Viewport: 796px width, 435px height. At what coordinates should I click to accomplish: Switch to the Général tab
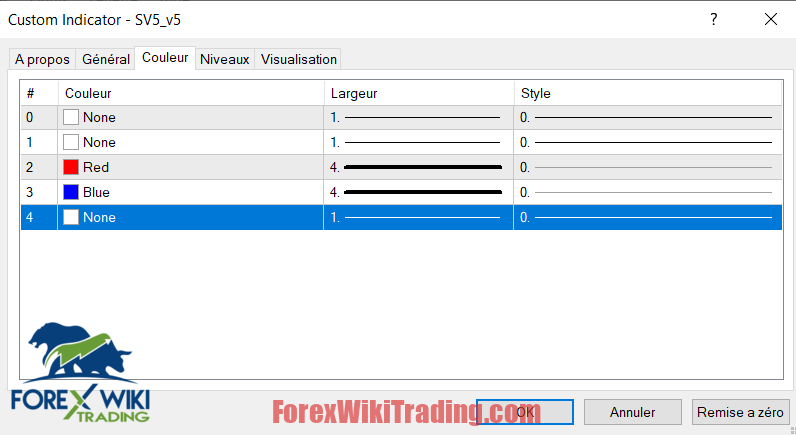point(106,59)
